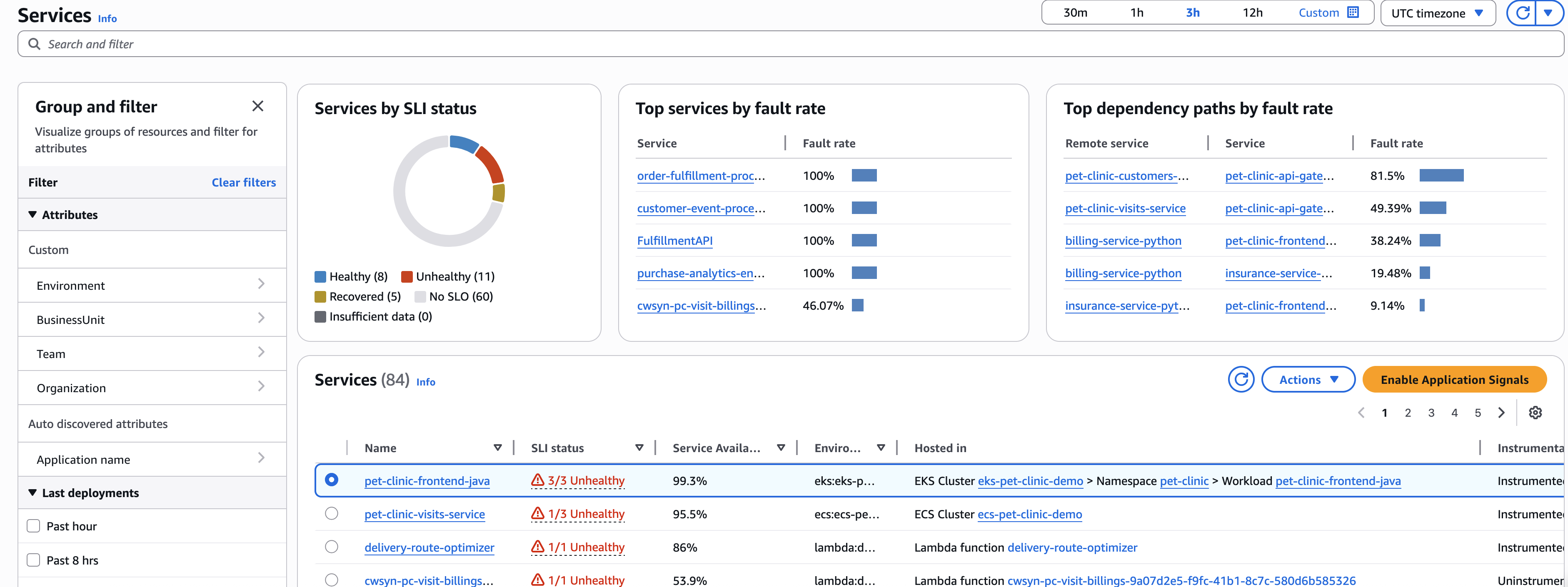Sort services by the Name column arrow

pos(499,447)
